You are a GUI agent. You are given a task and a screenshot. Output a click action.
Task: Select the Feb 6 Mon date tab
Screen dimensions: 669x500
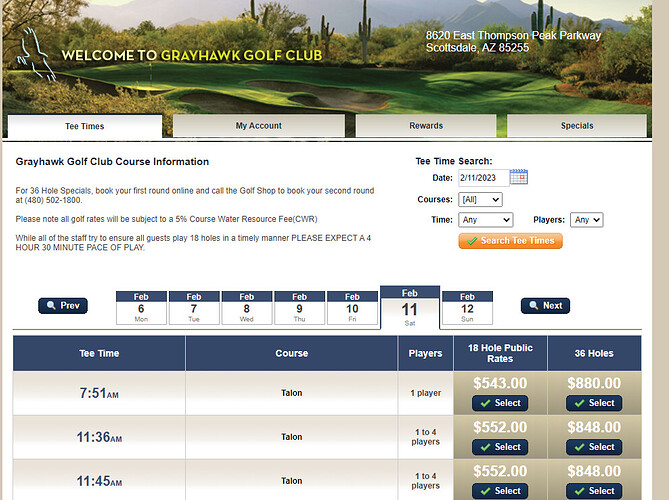pos(141,308)
